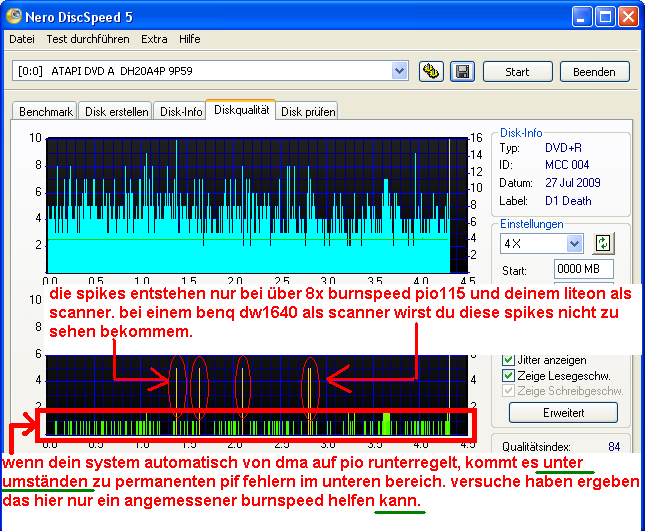Image resolution: width=645 pixels, height=531 pixels.
Task: Toggle the Jitter anzeigen checkbox
Action: (x=508, y=359)
